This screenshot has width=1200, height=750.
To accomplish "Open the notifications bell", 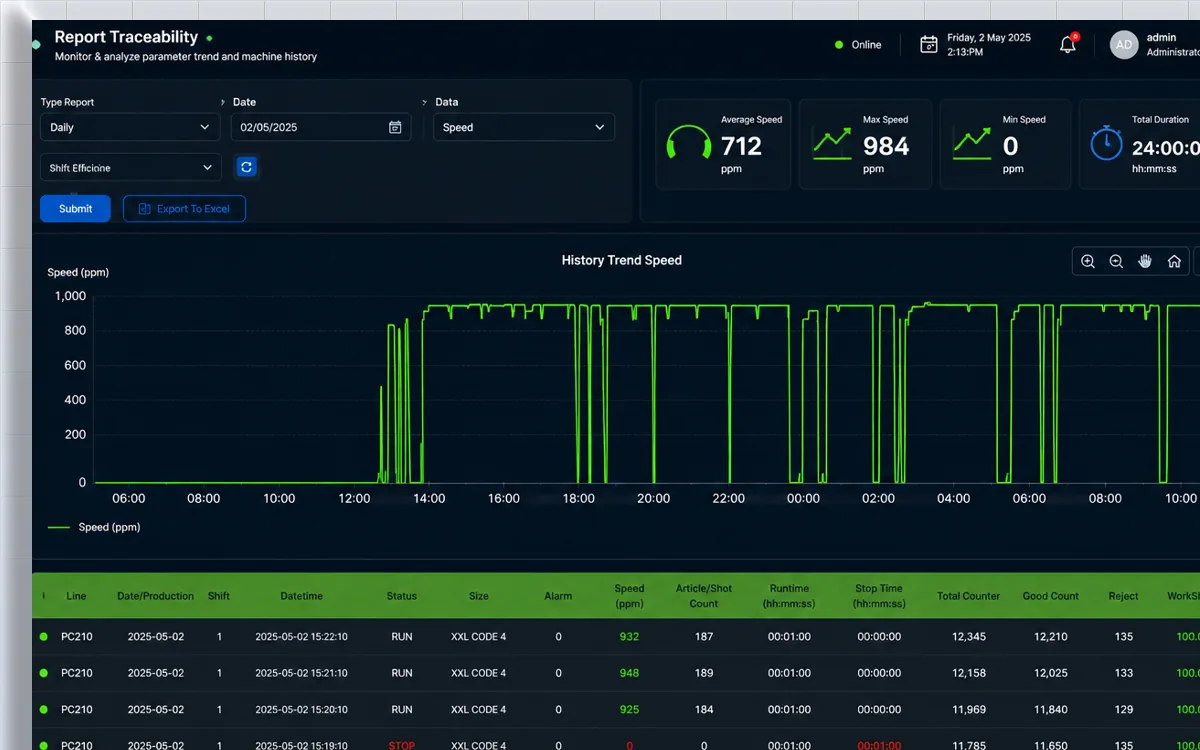I will click(1068, 44).
